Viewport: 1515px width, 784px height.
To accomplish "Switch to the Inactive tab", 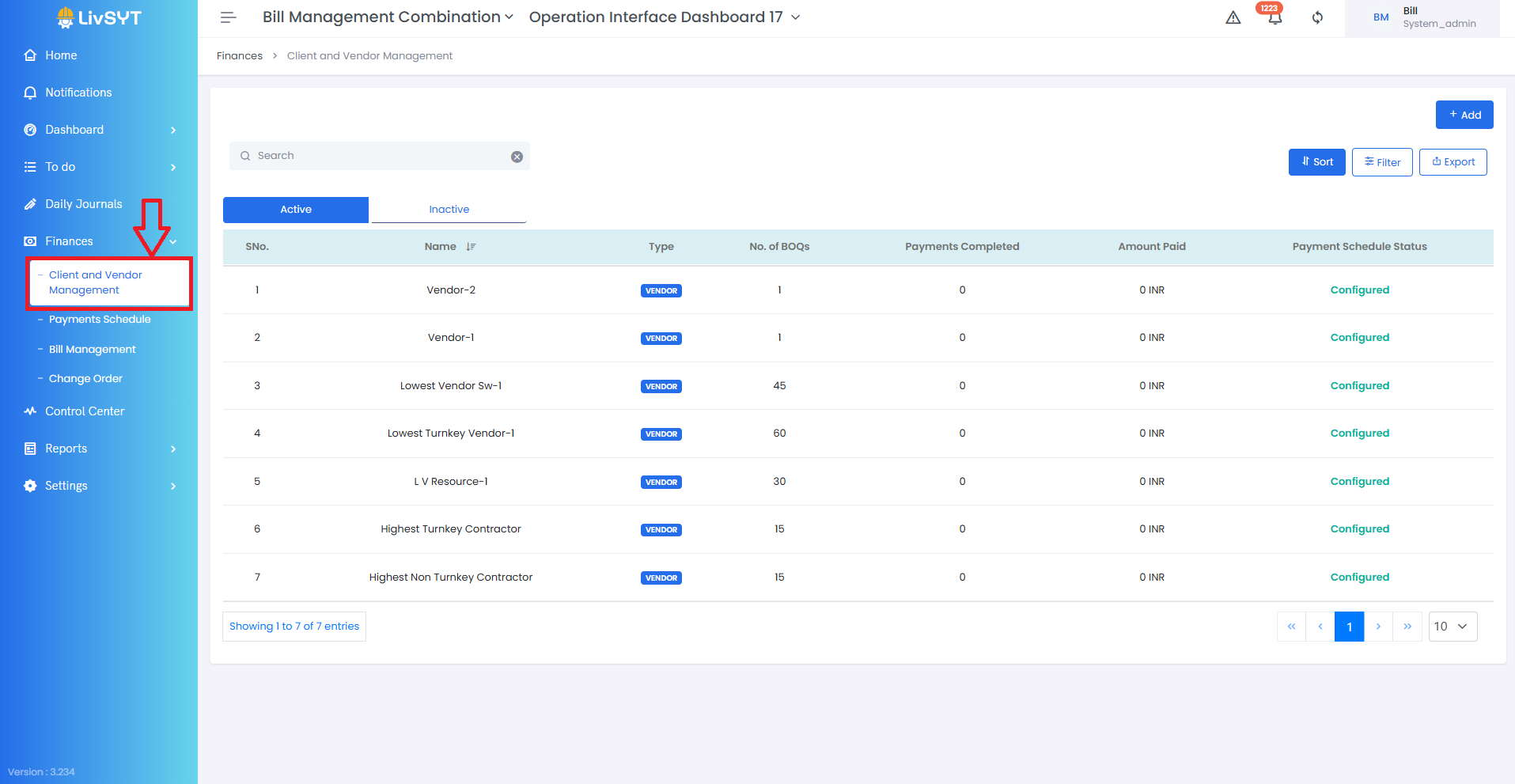I will pos(449,210).
